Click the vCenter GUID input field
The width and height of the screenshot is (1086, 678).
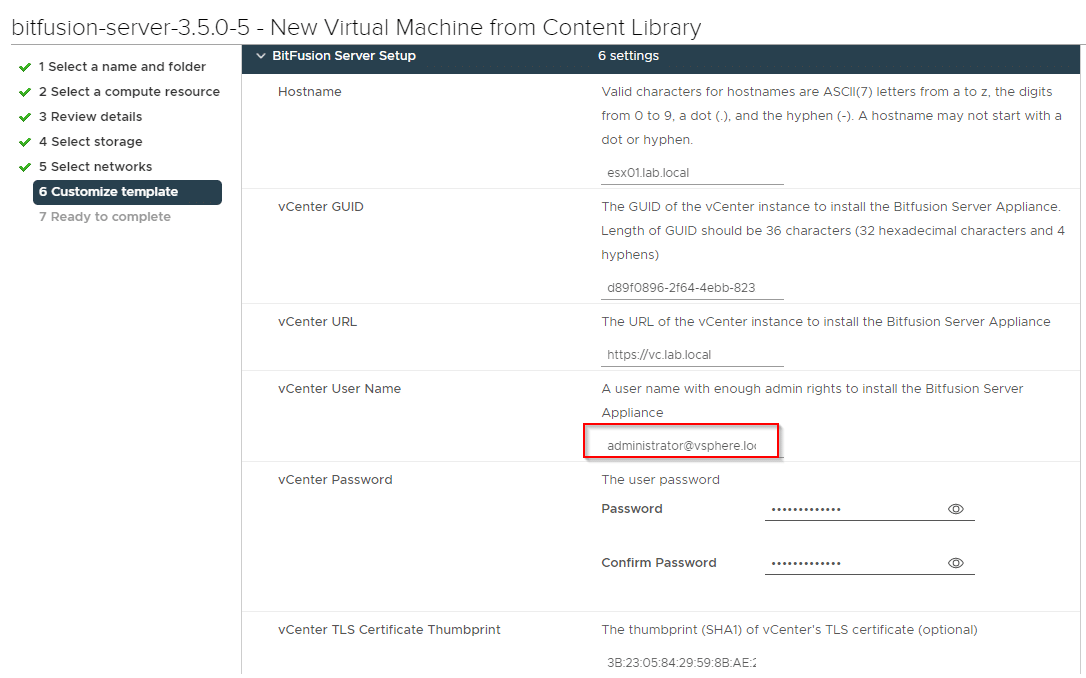pyautogui.click(x=692, y=288)
